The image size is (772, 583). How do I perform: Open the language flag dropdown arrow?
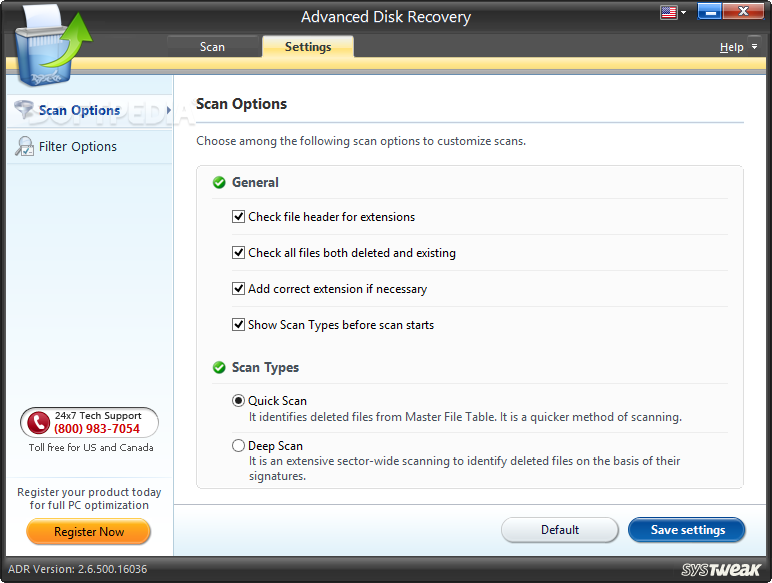[x=683, y=12]
